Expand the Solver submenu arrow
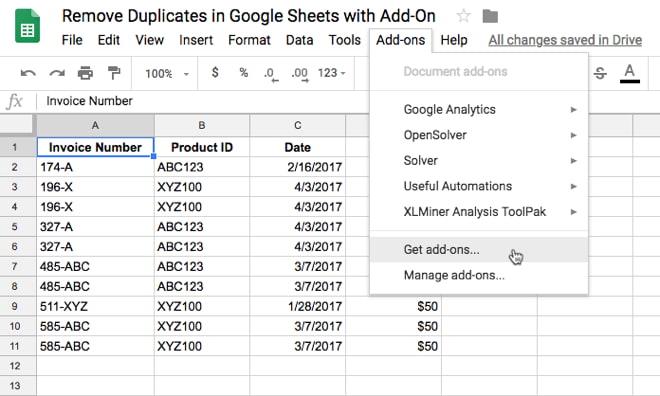 (x=573, y=161)
